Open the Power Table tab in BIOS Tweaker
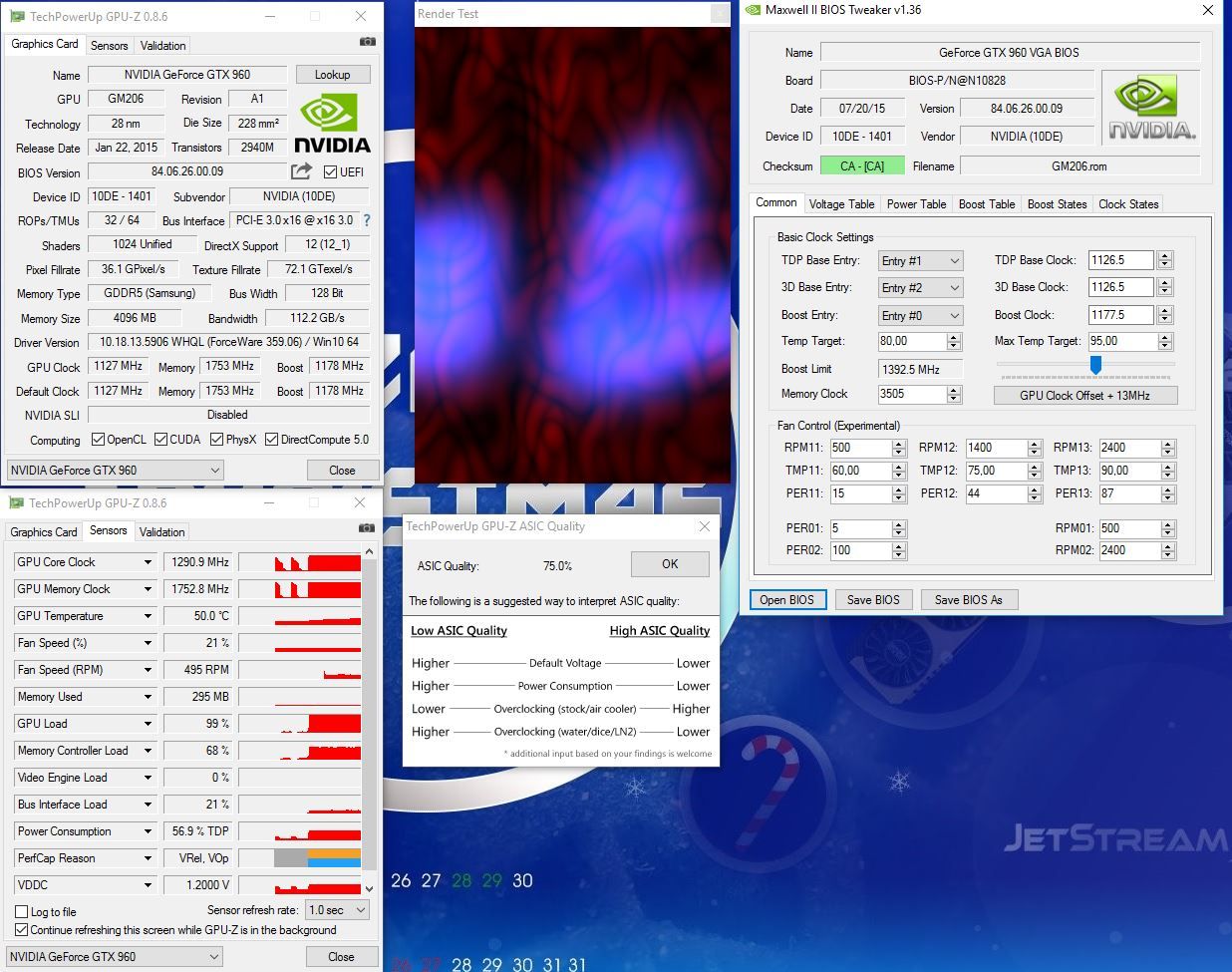The height and width of the screenshot is (972, 1232). (x=916, y=203)
